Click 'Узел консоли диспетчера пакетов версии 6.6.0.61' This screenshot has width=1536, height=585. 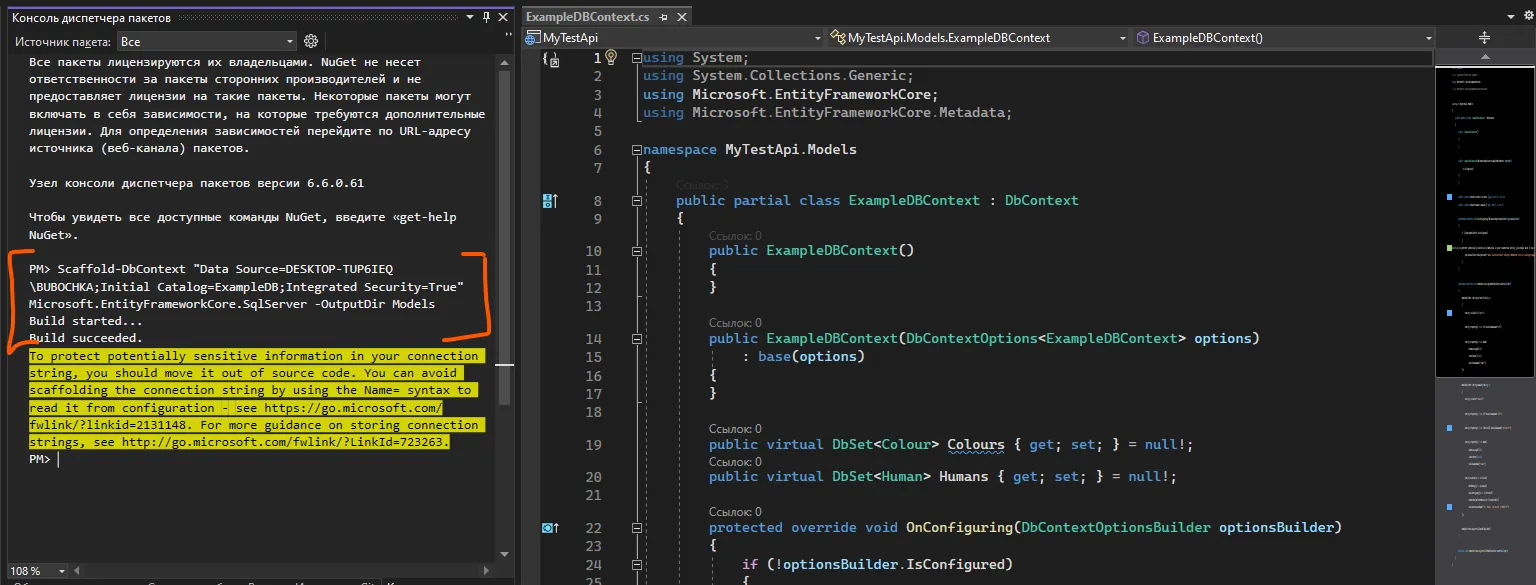tap(197, 184)
